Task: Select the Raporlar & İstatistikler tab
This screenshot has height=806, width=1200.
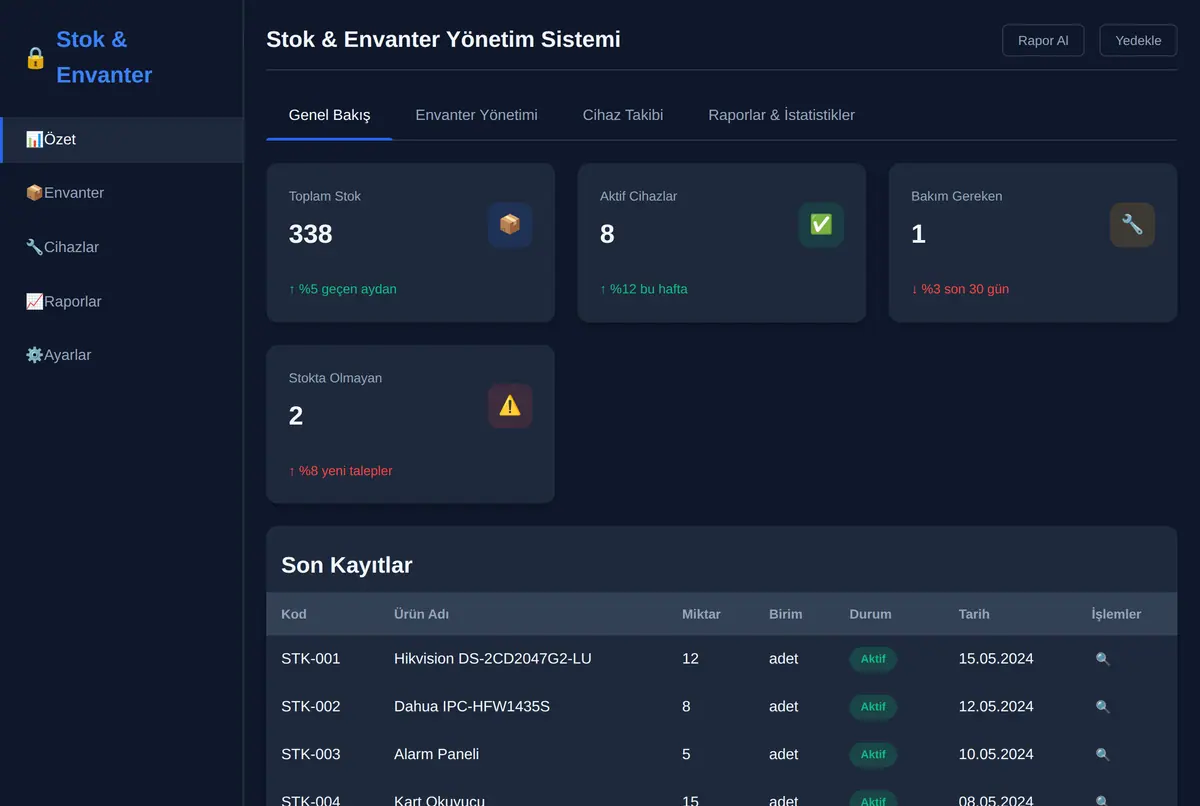Action: [x=781, y=115]
